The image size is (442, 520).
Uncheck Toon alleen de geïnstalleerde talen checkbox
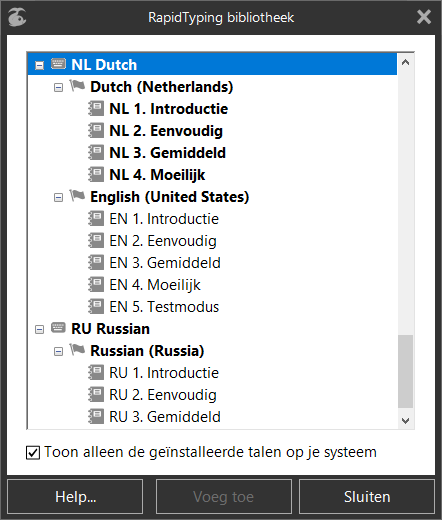(33, 453)
